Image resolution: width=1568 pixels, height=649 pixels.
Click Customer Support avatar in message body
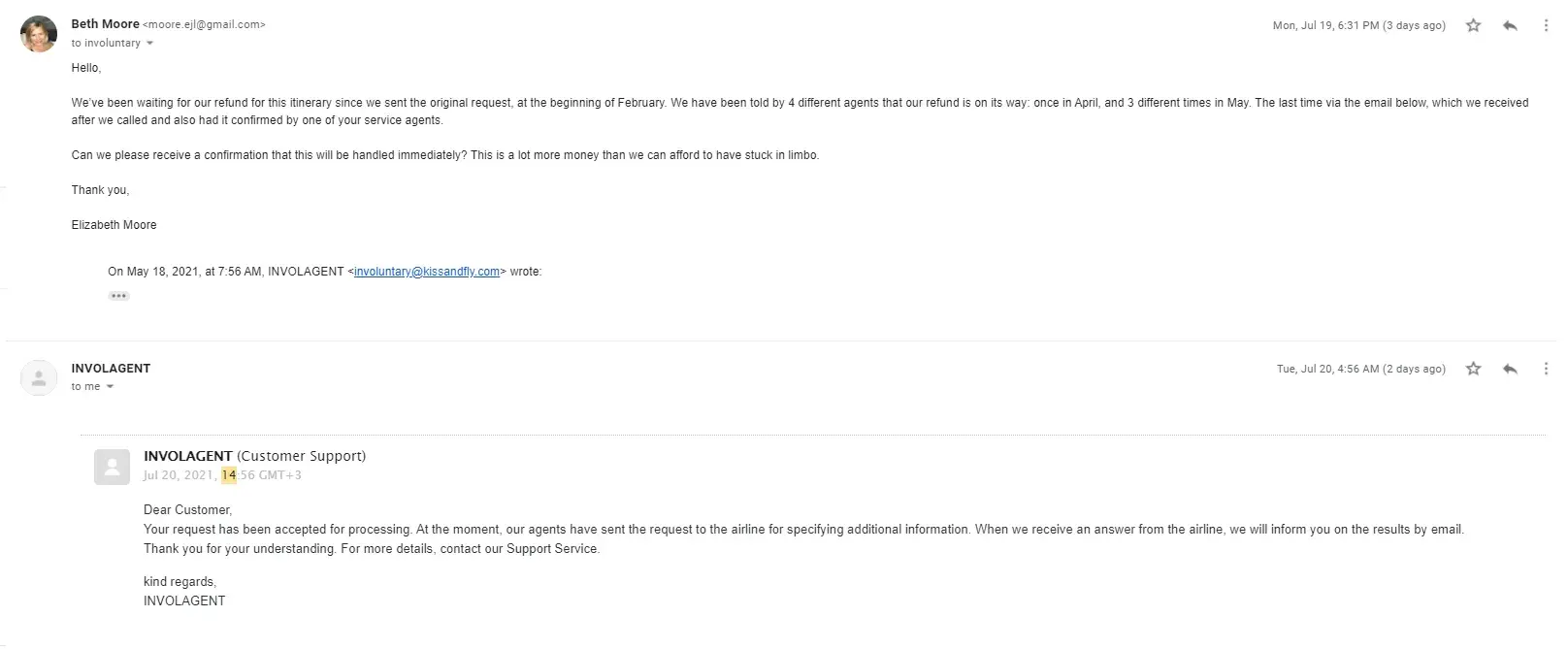point(112,468)
